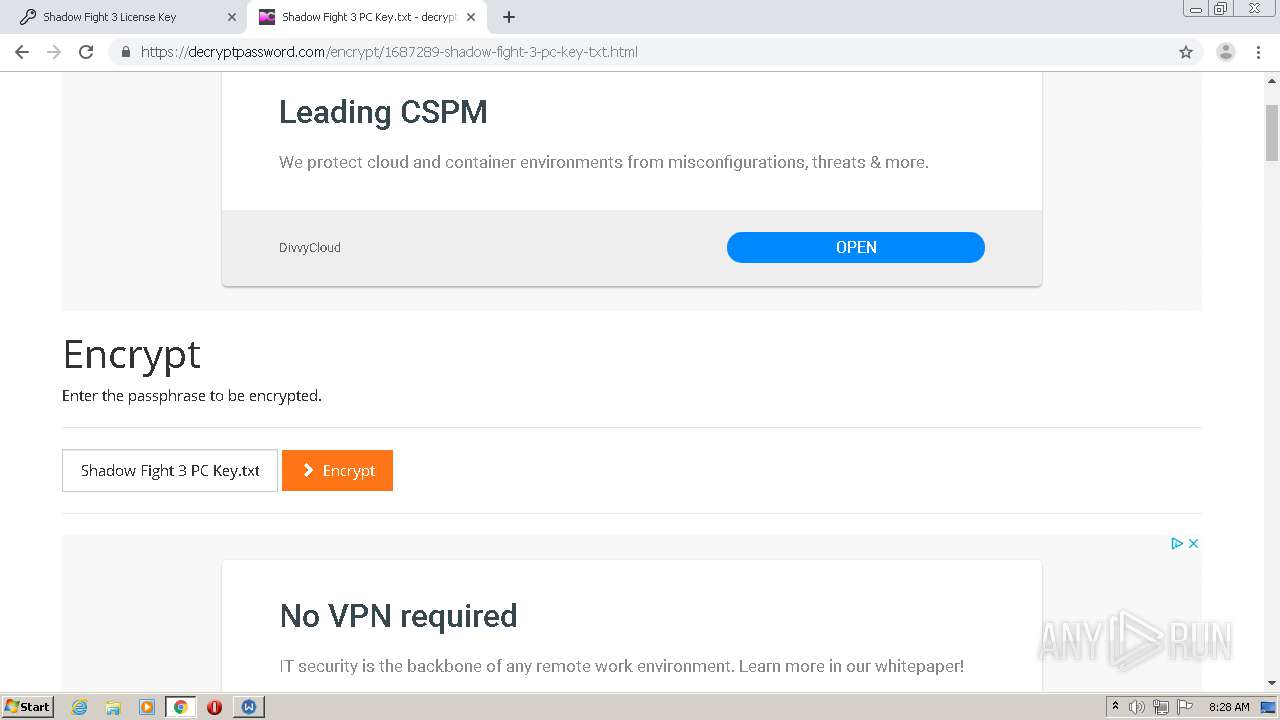Open the Opera taskbar icon
Image resolution: width=1280 pixels, height=720 pixels.
pyautogui.click(x=214, y=707)
